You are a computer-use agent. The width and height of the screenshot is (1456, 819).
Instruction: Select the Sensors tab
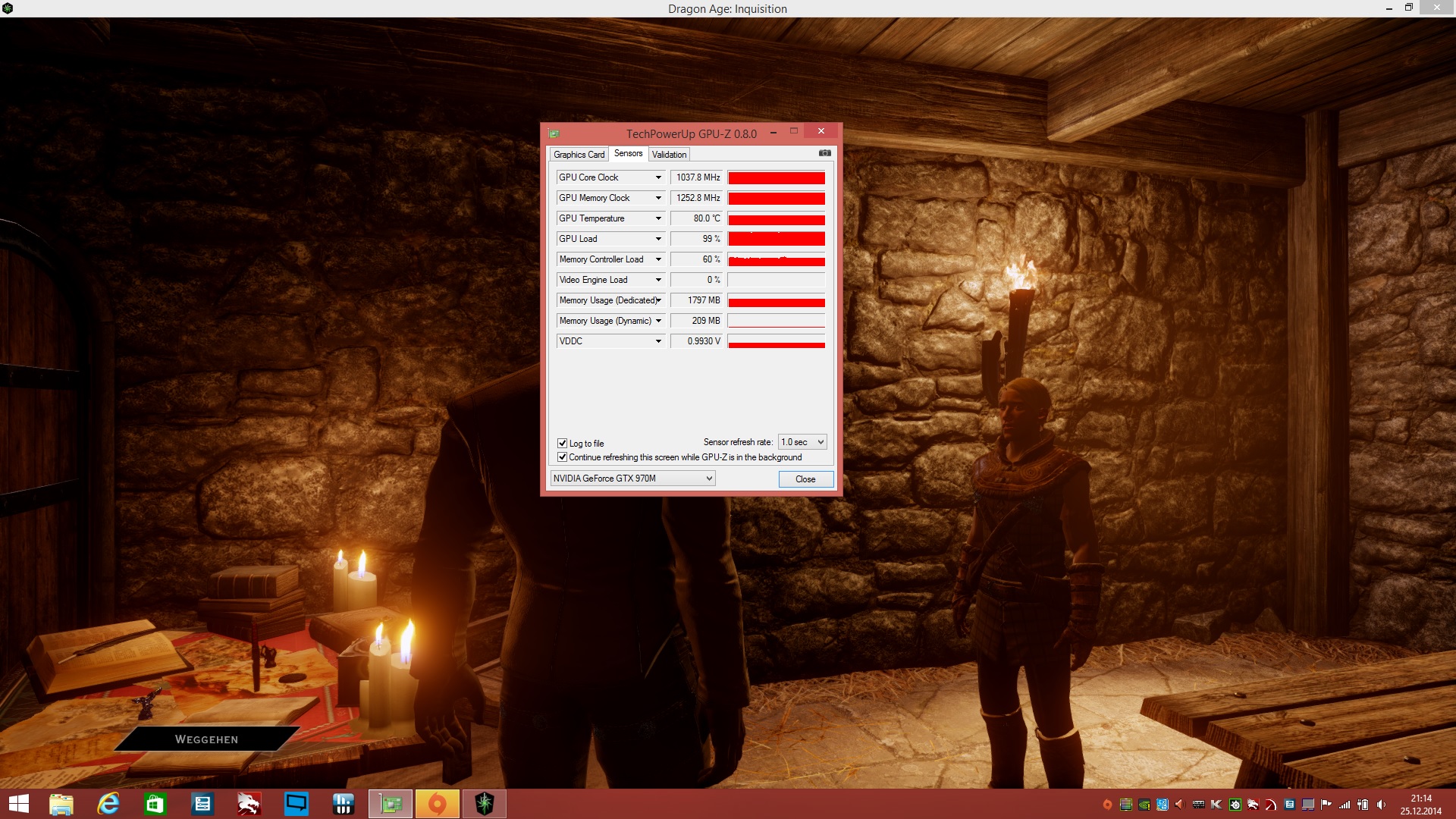pyautogui.click(x=628, y=153)
